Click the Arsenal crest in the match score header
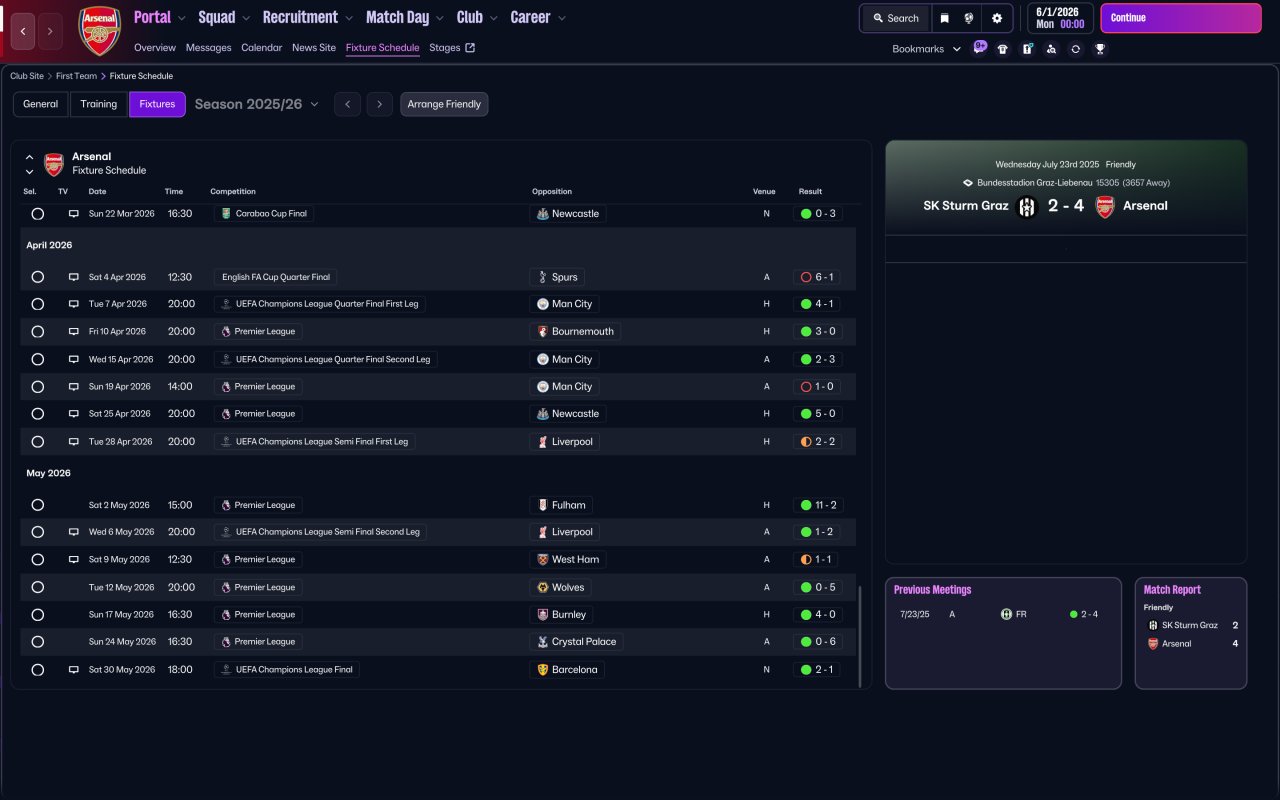This screenshot has height=800, width=1280. (1105, 207)
